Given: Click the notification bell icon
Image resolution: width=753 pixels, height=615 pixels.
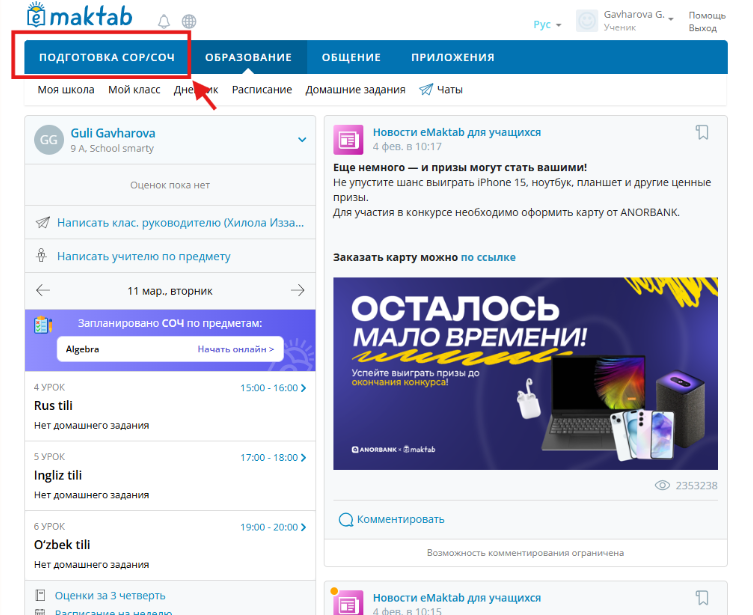Looking at the screenshot, I should 164,21.
